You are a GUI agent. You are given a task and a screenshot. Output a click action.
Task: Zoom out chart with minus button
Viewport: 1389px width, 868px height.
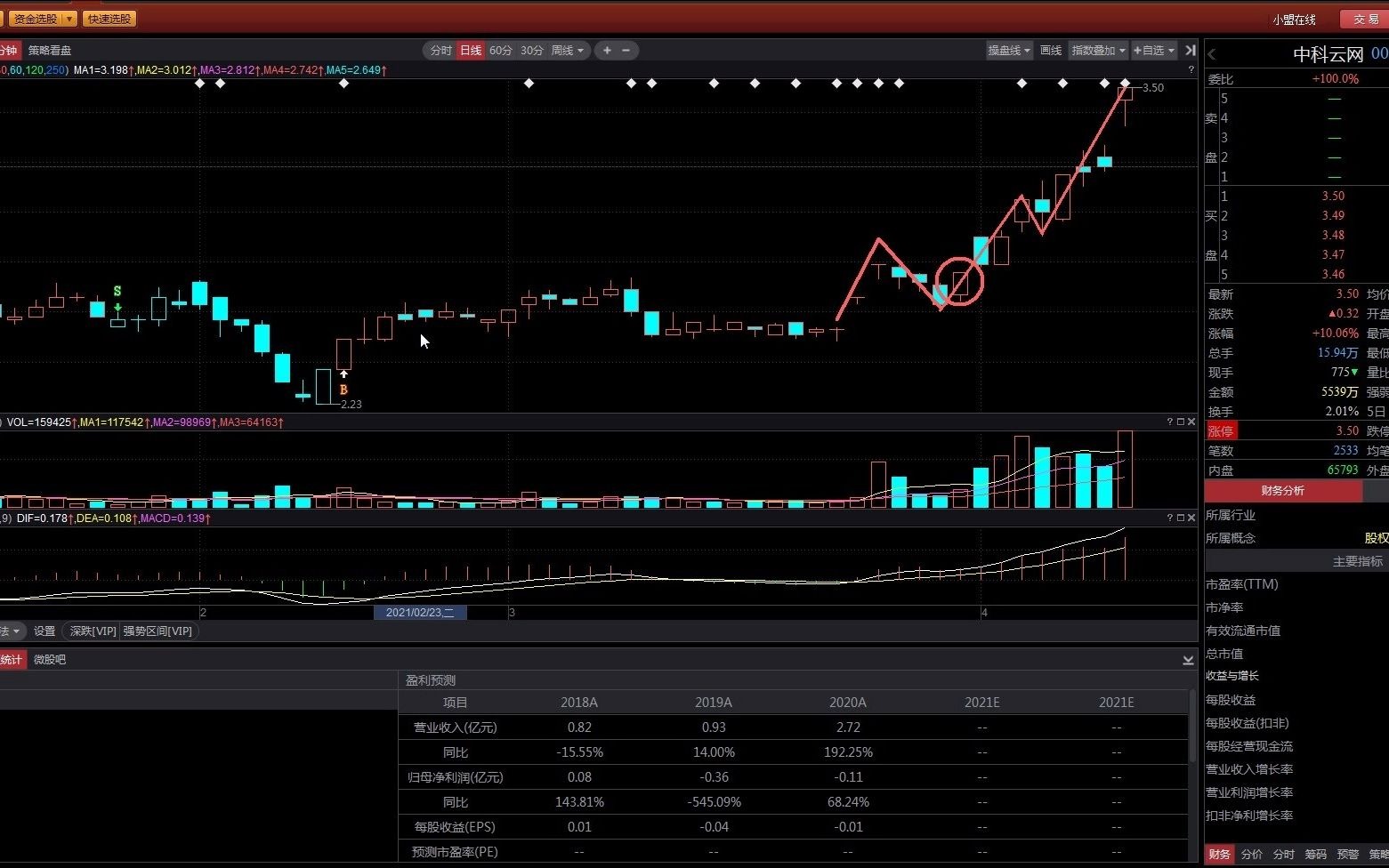point(626,51)
